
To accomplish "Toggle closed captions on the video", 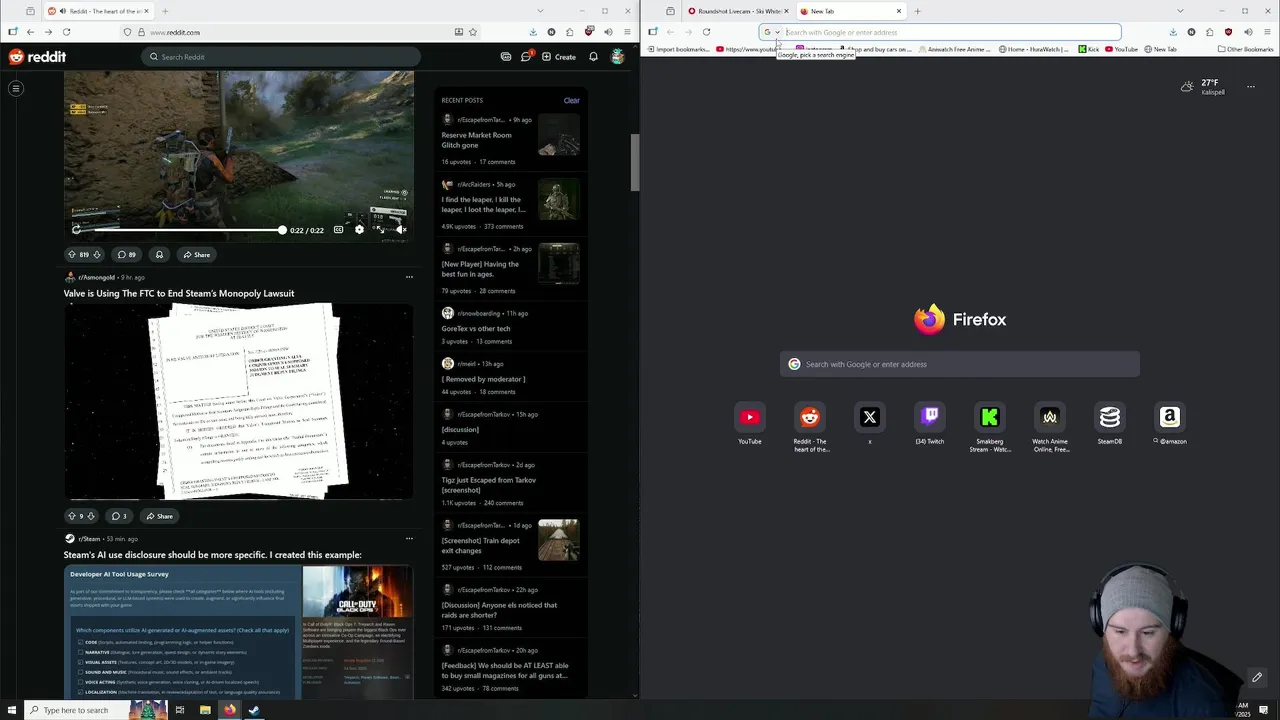I will 338,230.
